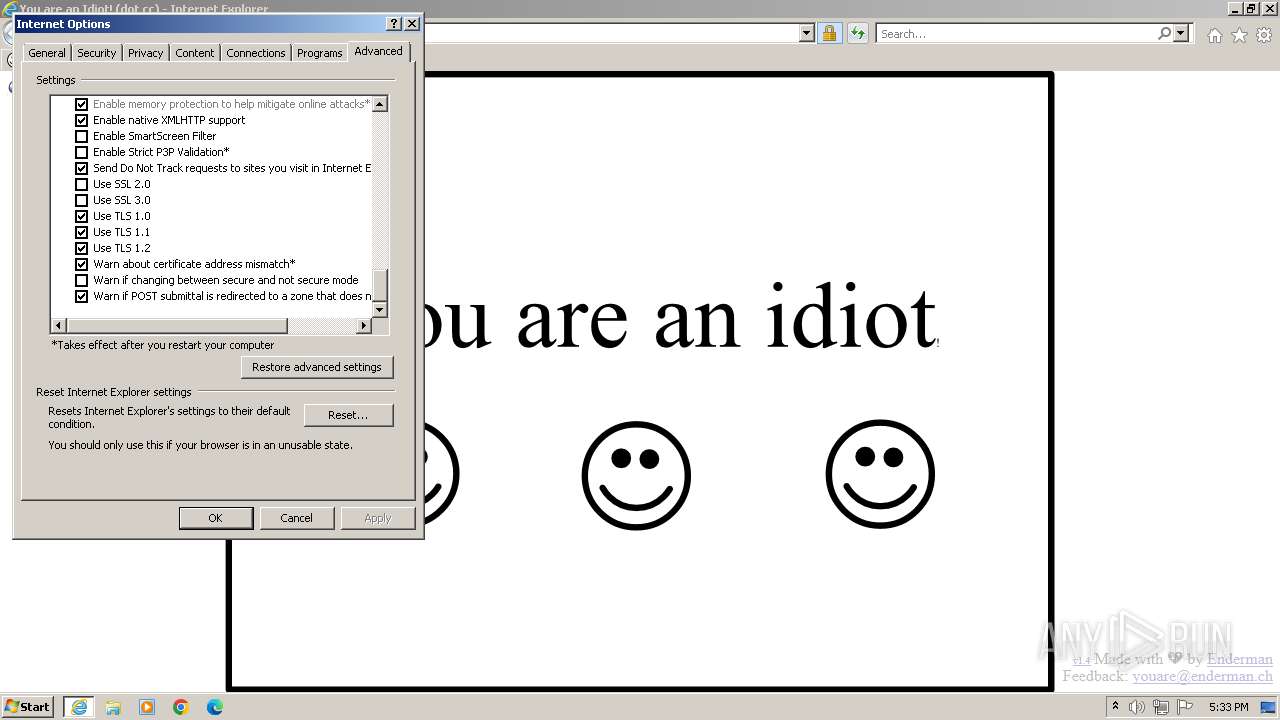Image resolution: width=1280 pixels, height=720 pixels.
Task: Confirm the dialog with OK
Action: [x=215, y=518]
